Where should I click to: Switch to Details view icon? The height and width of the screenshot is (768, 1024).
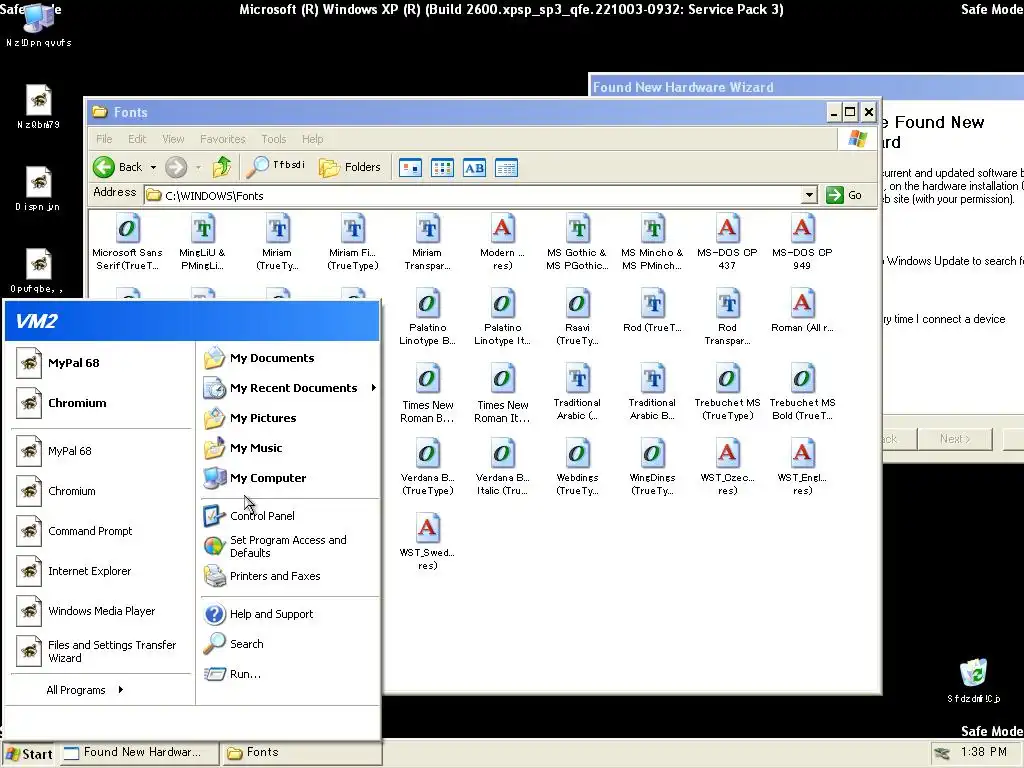coord(506,168)
